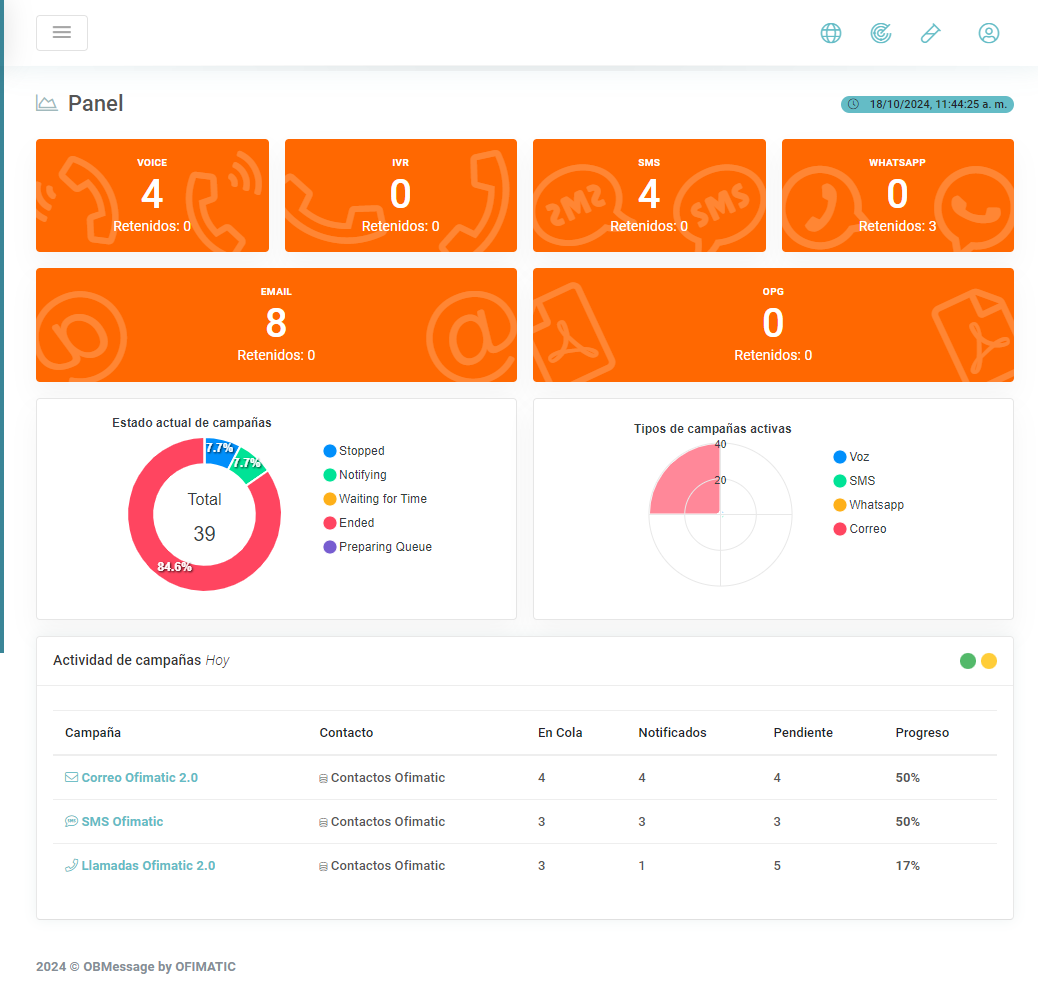Click the green status dot
Image resolution: width=1038 pixels, height=987 pixels.
click(967, 661)
